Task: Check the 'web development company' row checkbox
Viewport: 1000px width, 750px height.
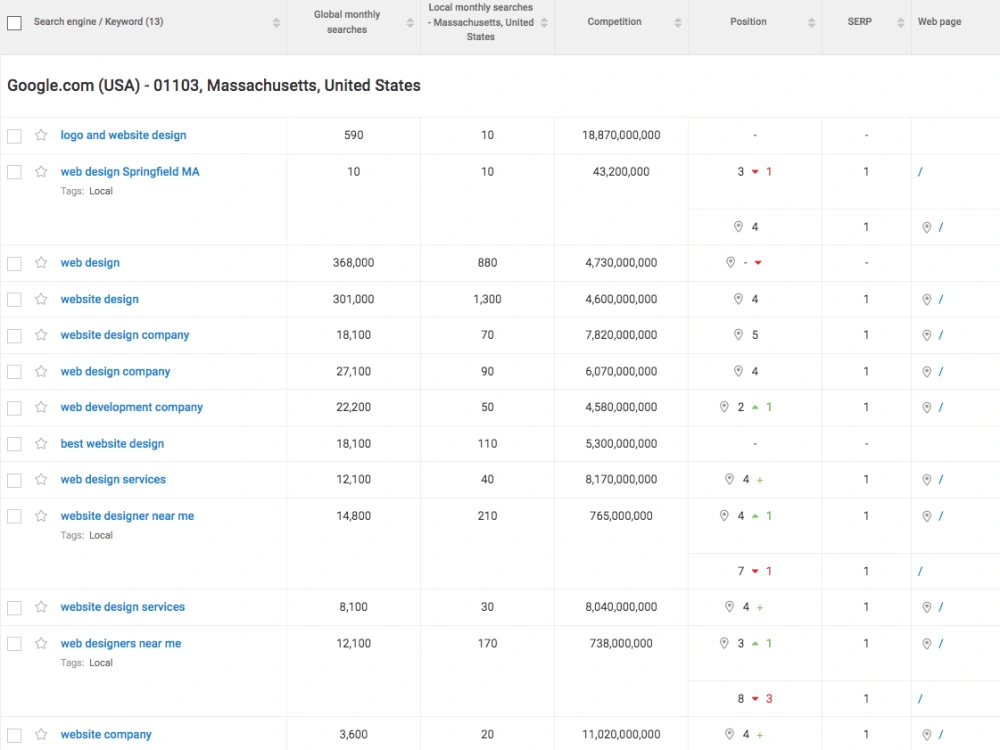Action: 14,408
